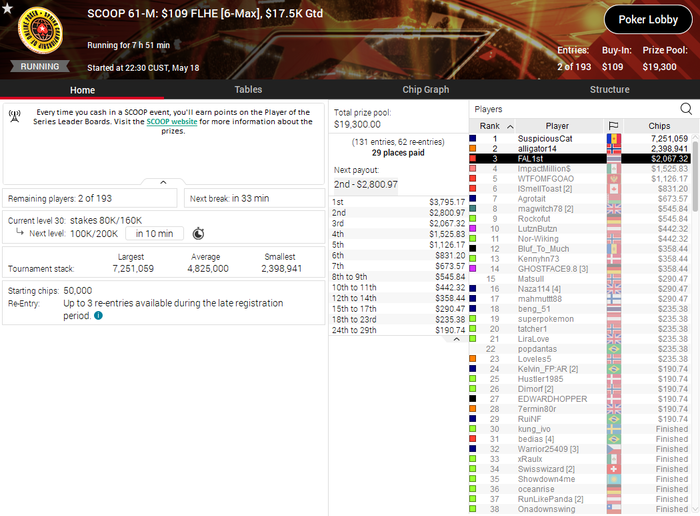Select player kung_ivo
This screenshot has width=700, height=516.
[579, 429]
